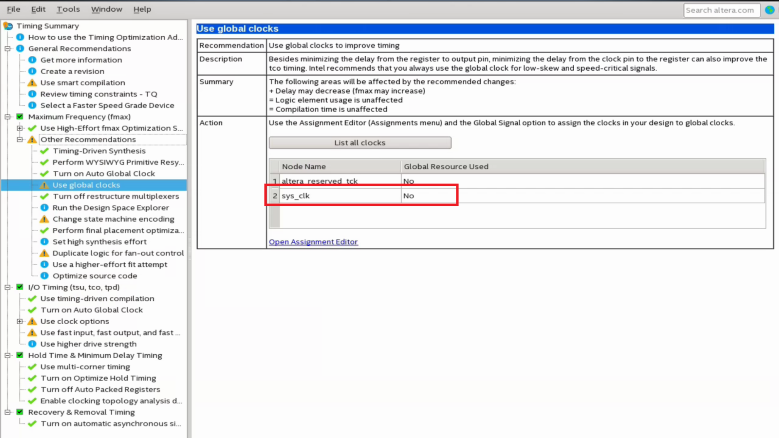Click info icon beside General Recommendations
The width and height of the screenshot is (779, 438).
point(20,49)
